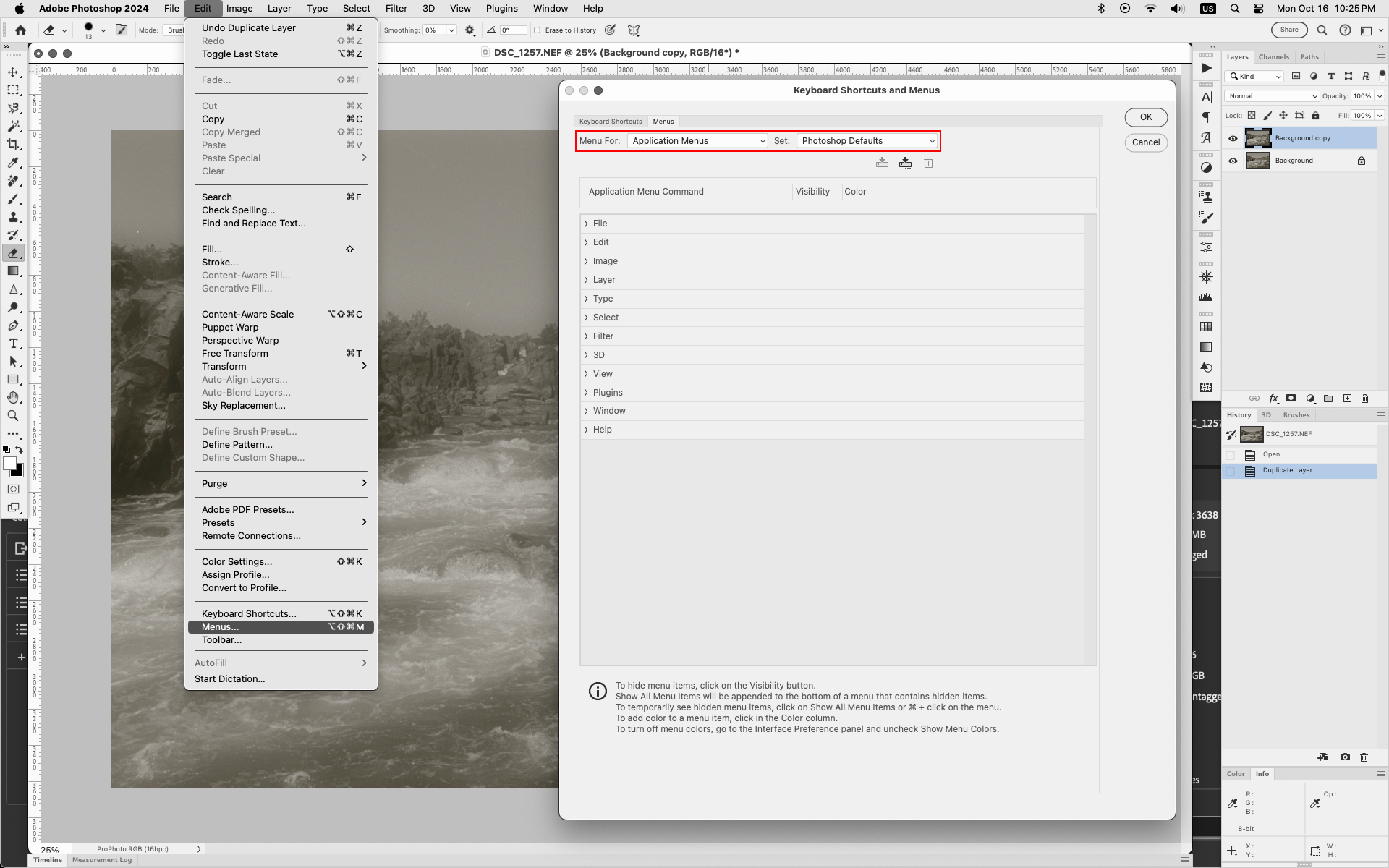Hide the Background copy layer

[1233, 137]
